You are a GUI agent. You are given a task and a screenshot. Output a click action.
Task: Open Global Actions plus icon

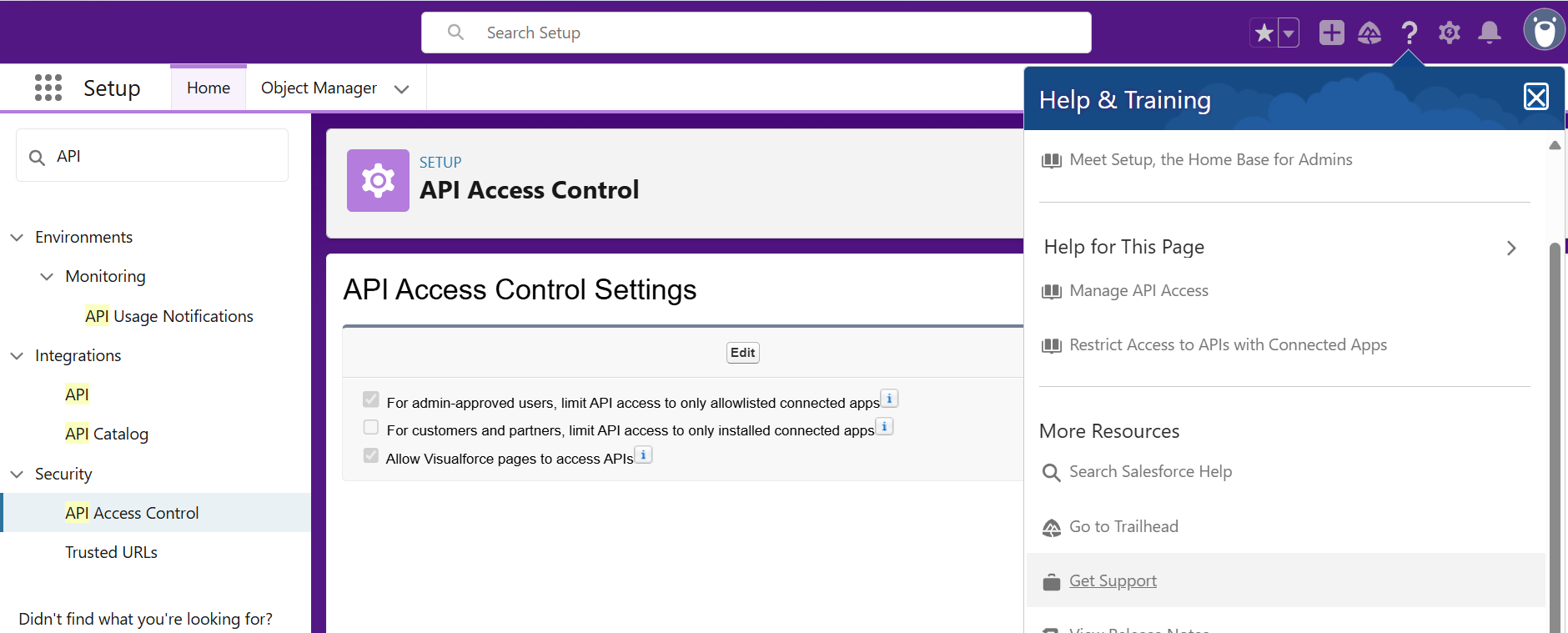1331,33
